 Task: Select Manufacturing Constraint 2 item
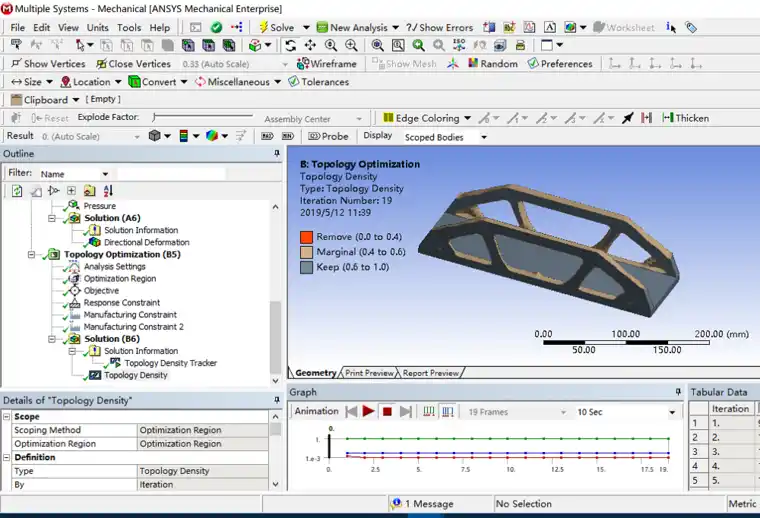coord(133,327)
